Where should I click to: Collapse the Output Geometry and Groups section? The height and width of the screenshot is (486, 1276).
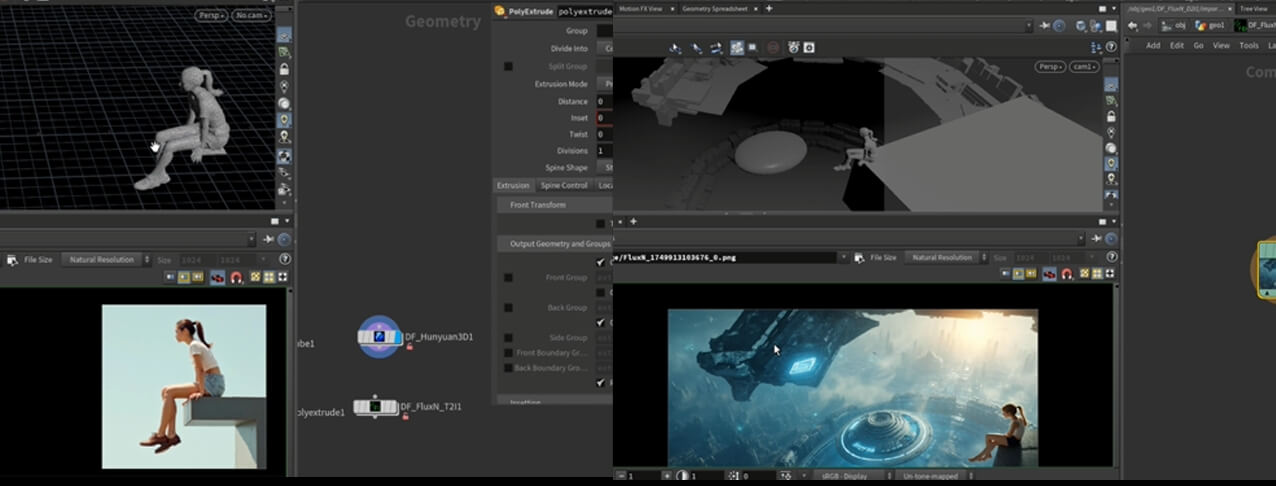pyautogui.click(x=555, y=244)
